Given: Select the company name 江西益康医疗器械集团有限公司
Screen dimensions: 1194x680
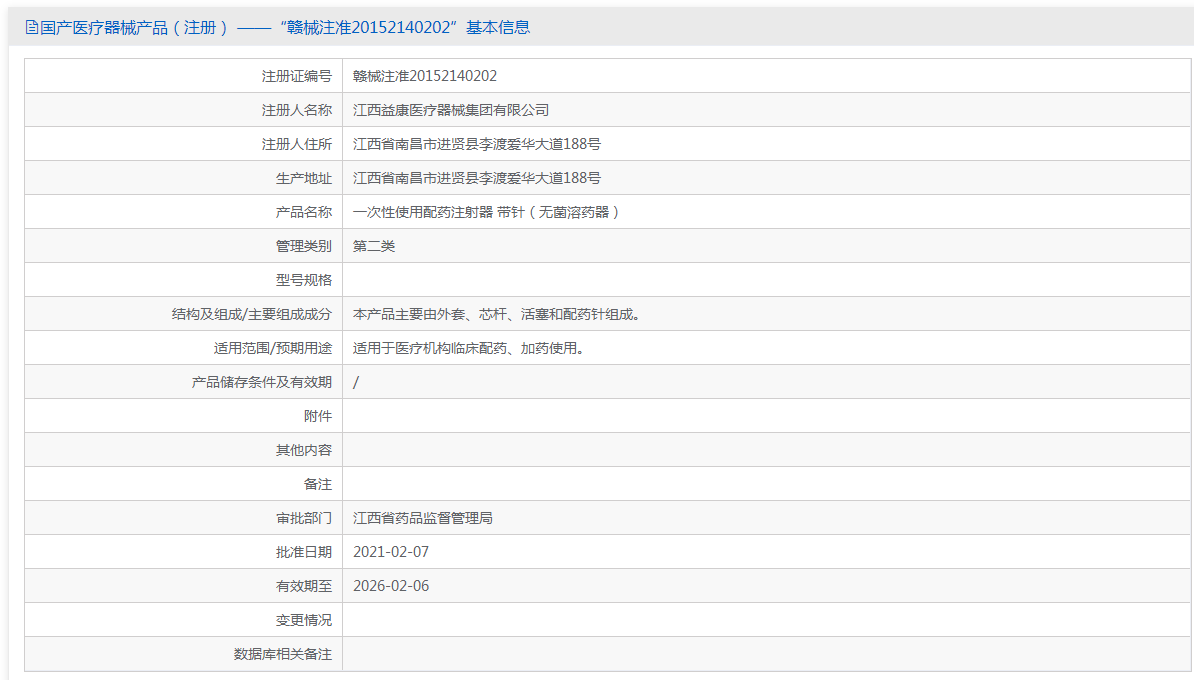Looking at the screenshot, I should tap(451, 110).
